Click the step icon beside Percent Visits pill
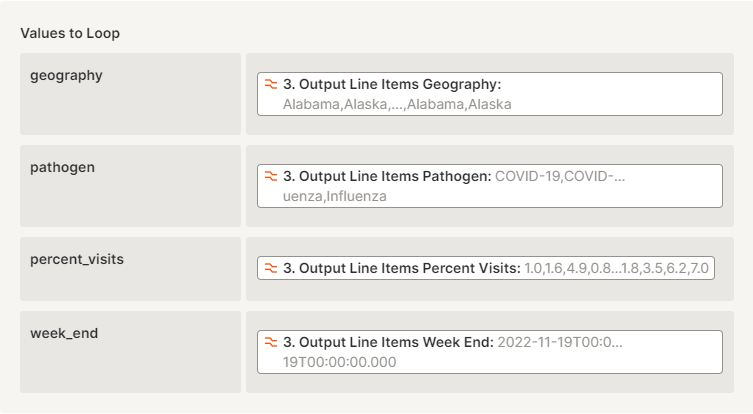 pos(271,268)
